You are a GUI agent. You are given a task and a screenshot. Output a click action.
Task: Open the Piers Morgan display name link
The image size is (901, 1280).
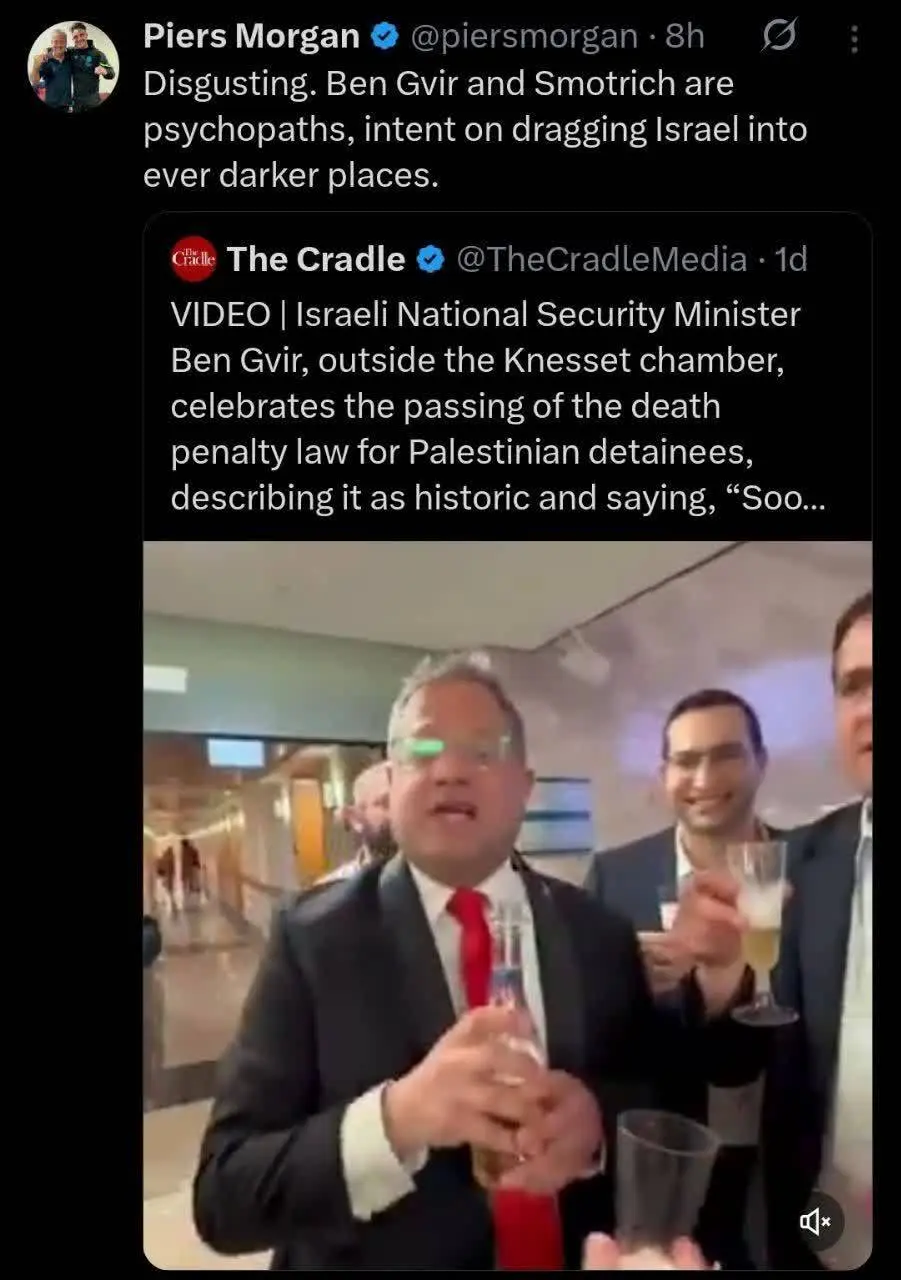click(x=252, y=37)
